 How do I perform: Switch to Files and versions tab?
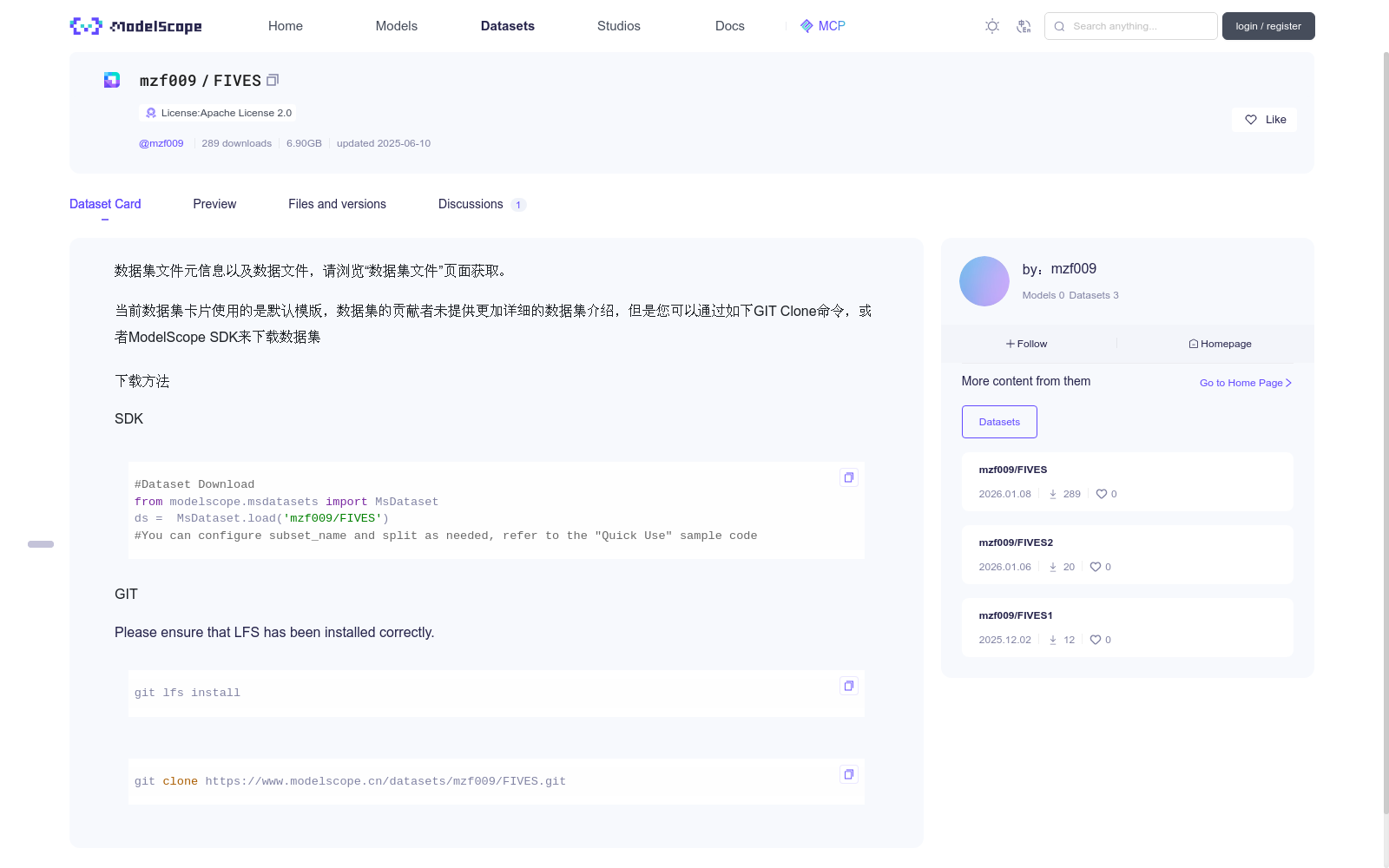pos(337,204)
